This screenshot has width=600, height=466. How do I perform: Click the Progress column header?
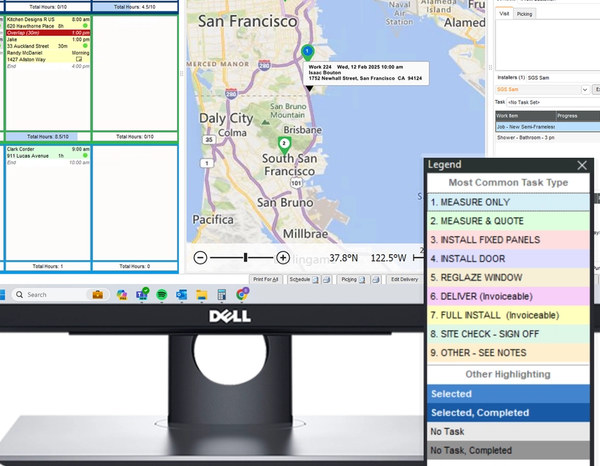tap(578, 116)
